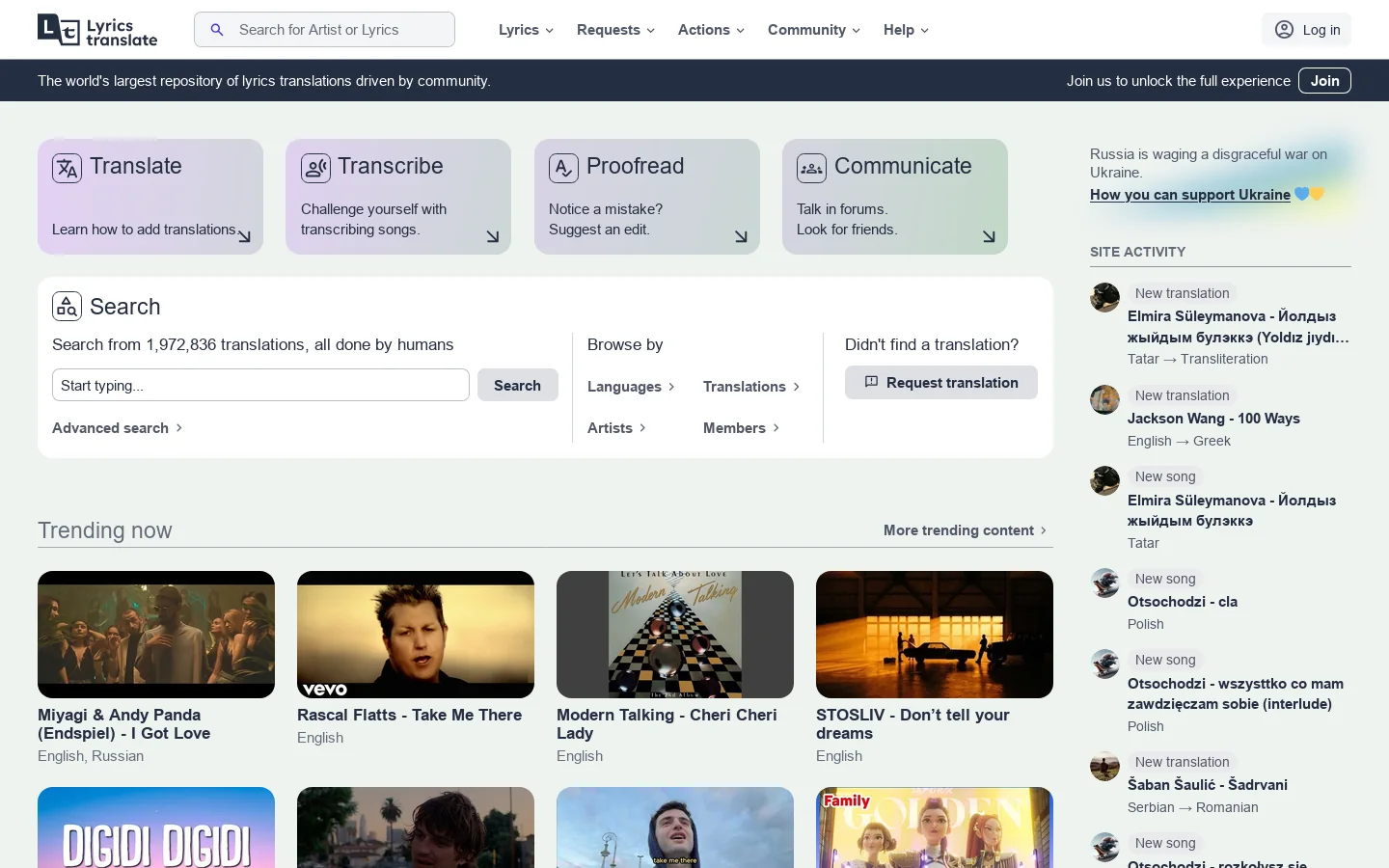
Task: Open the STOSLIV Don't tell your dreams thumbnail
Action: (x=935, y=635)
